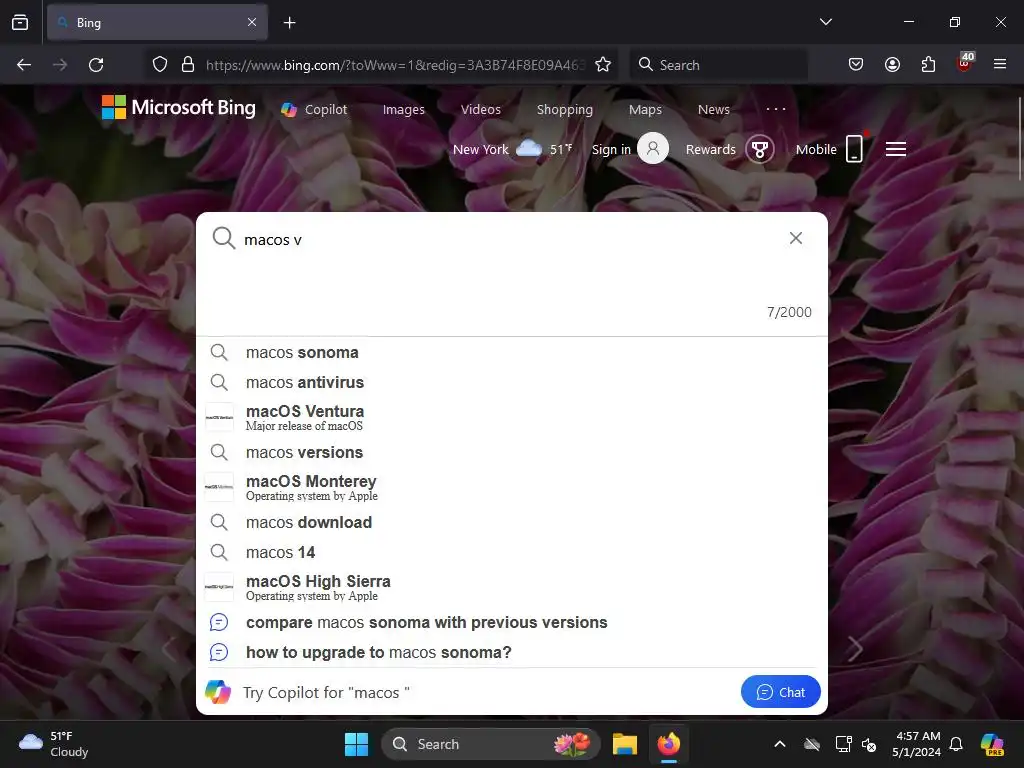Go to the Videos tab

point(481,110)
